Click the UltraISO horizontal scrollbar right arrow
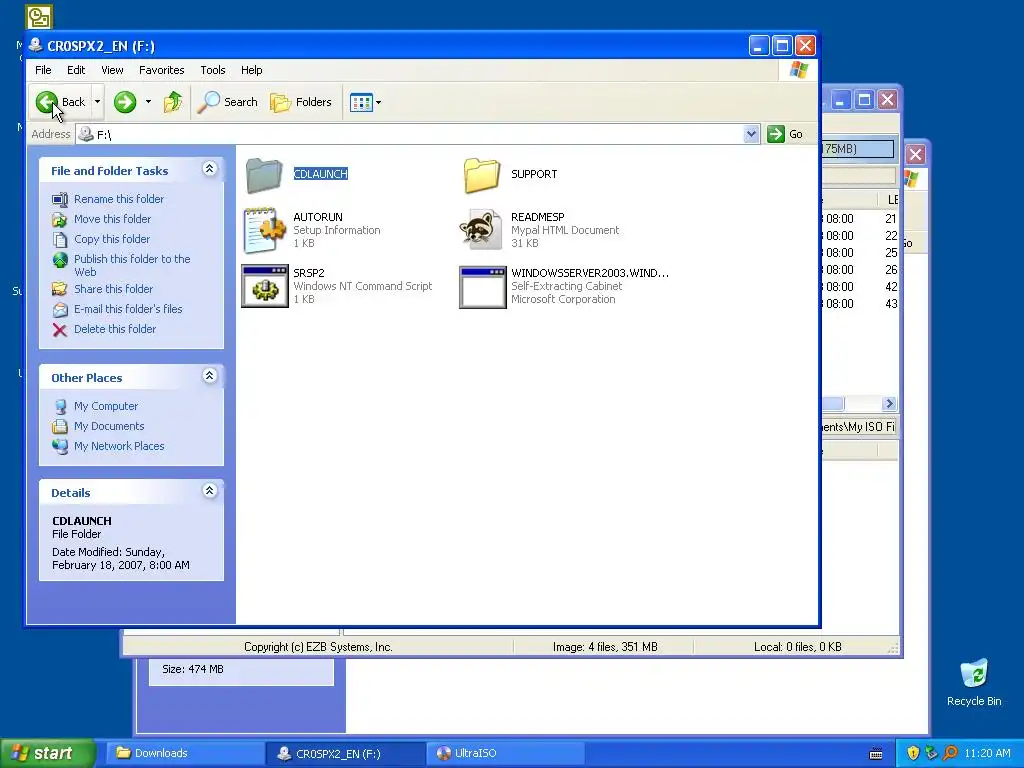The image size is (1024, 768). pyautogui.click(x=889, y=404)
